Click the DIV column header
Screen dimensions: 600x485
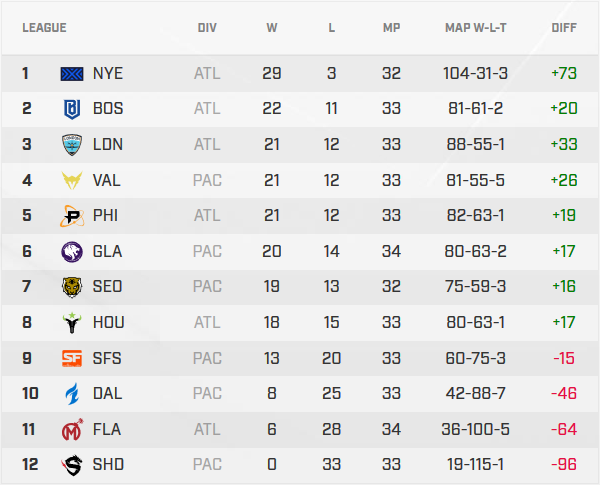pos(207,27)
